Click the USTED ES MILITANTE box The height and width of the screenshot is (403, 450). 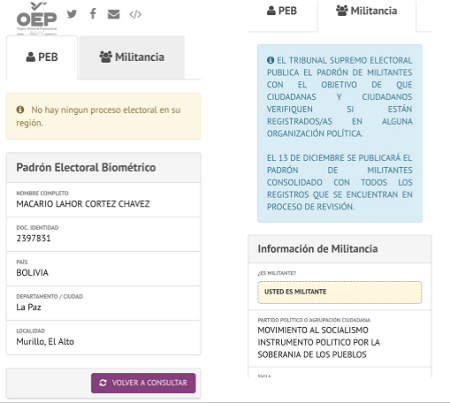tap(340, 292)
